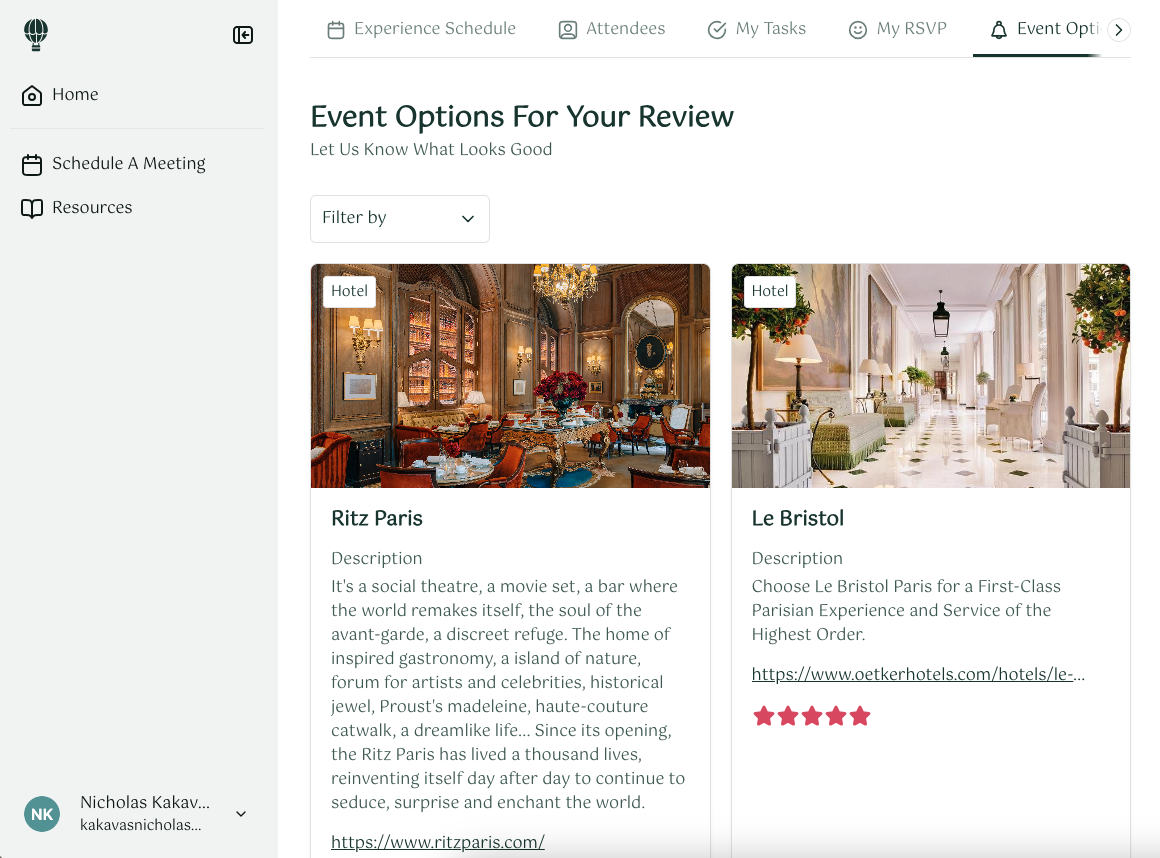Open Resources via its book icon

pos(31,207)
